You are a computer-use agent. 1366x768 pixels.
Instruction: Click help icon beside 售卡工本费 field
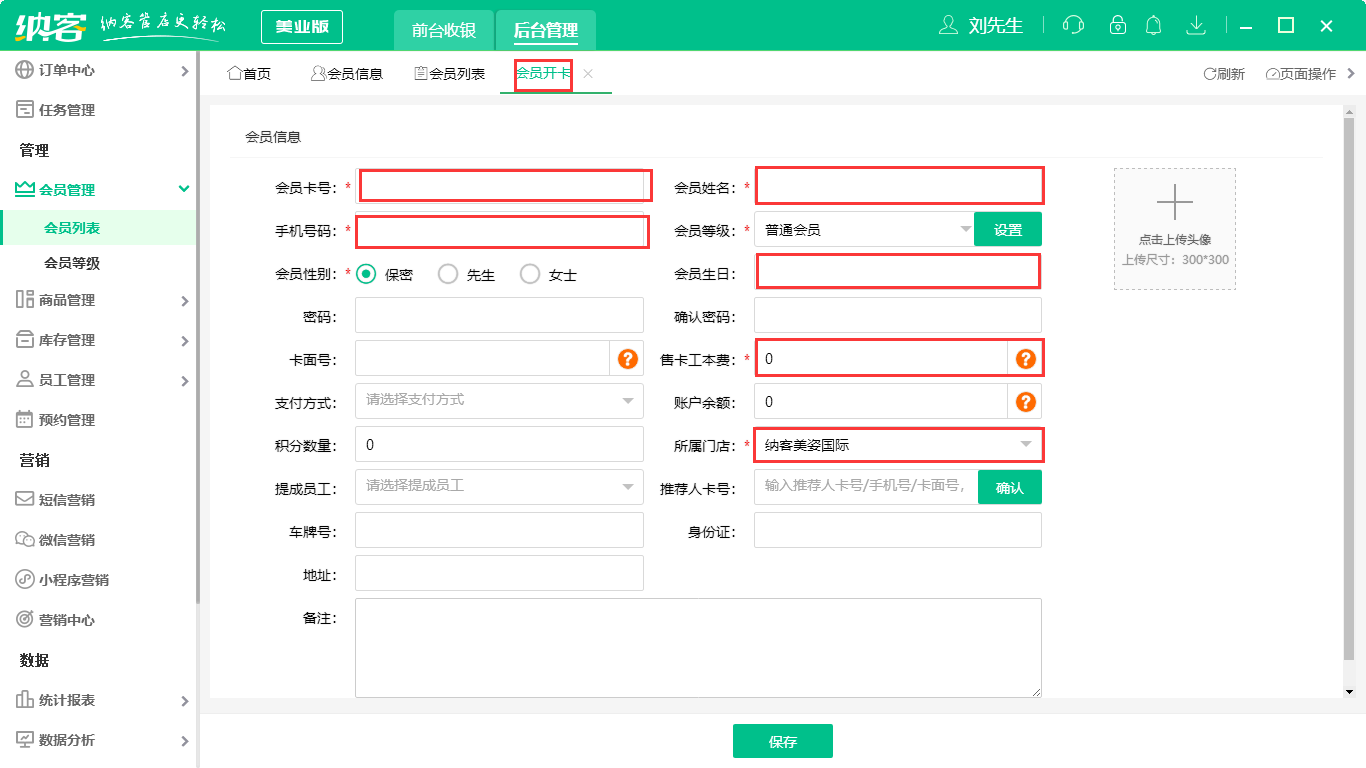pyautogui.click(x=1025, y=359)
